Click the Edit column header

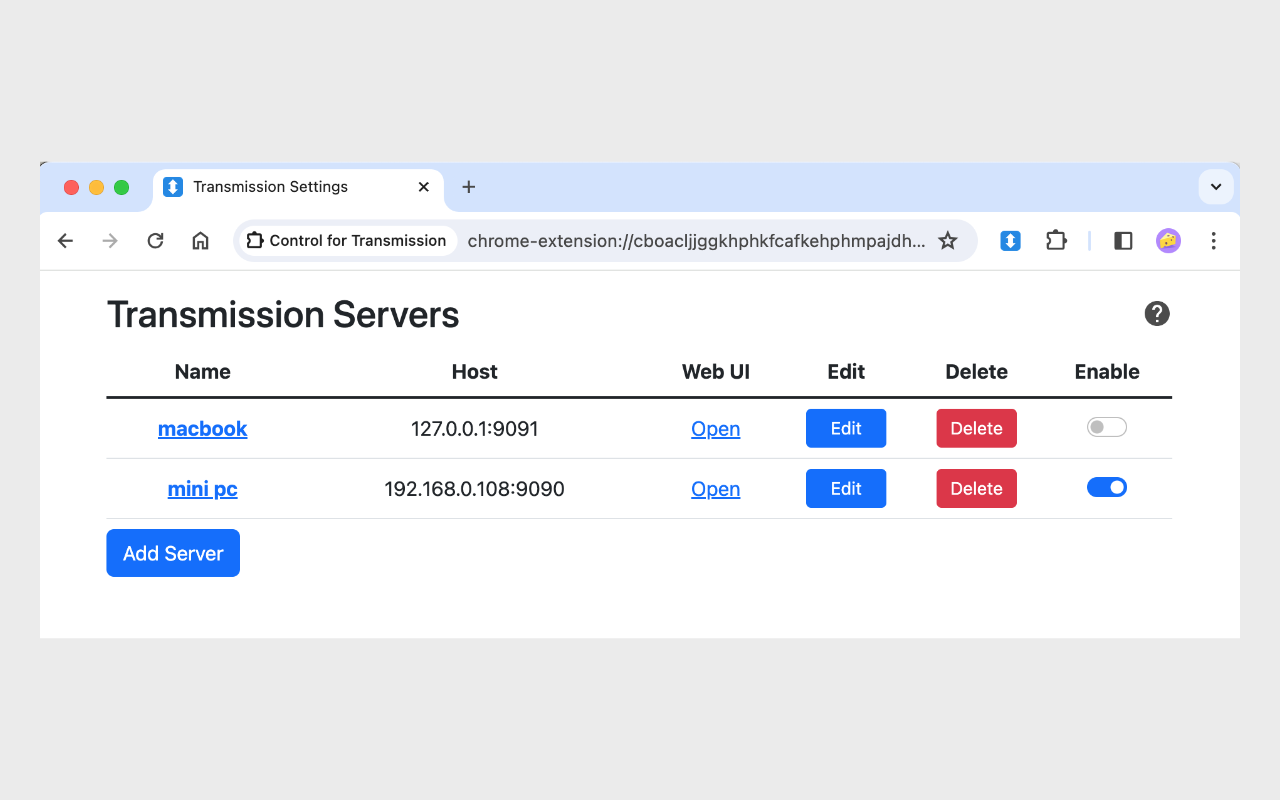[x=846, y=372]
